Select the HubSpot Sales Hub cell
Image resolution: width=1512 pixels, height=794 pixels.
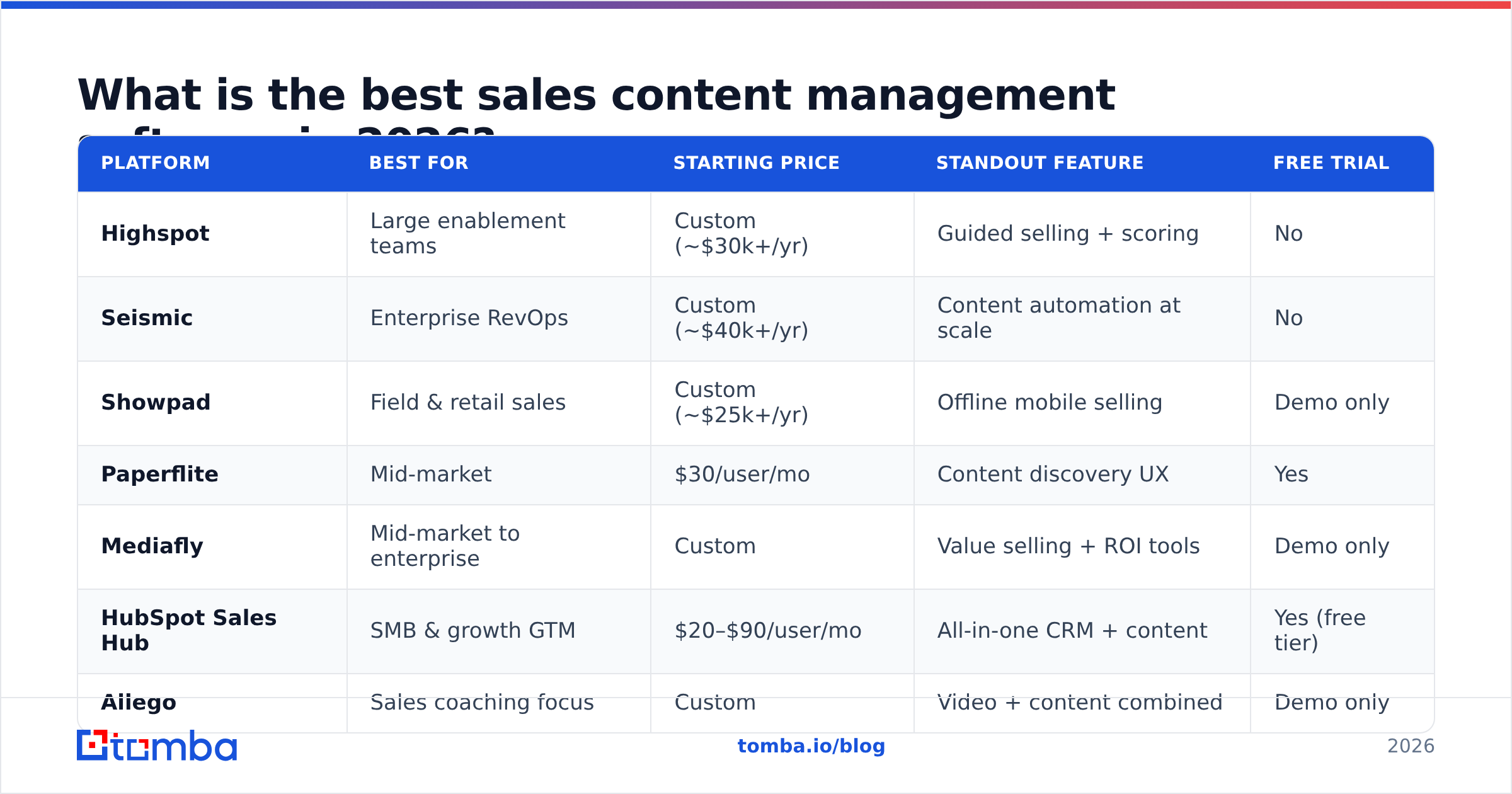coord(212,631)
